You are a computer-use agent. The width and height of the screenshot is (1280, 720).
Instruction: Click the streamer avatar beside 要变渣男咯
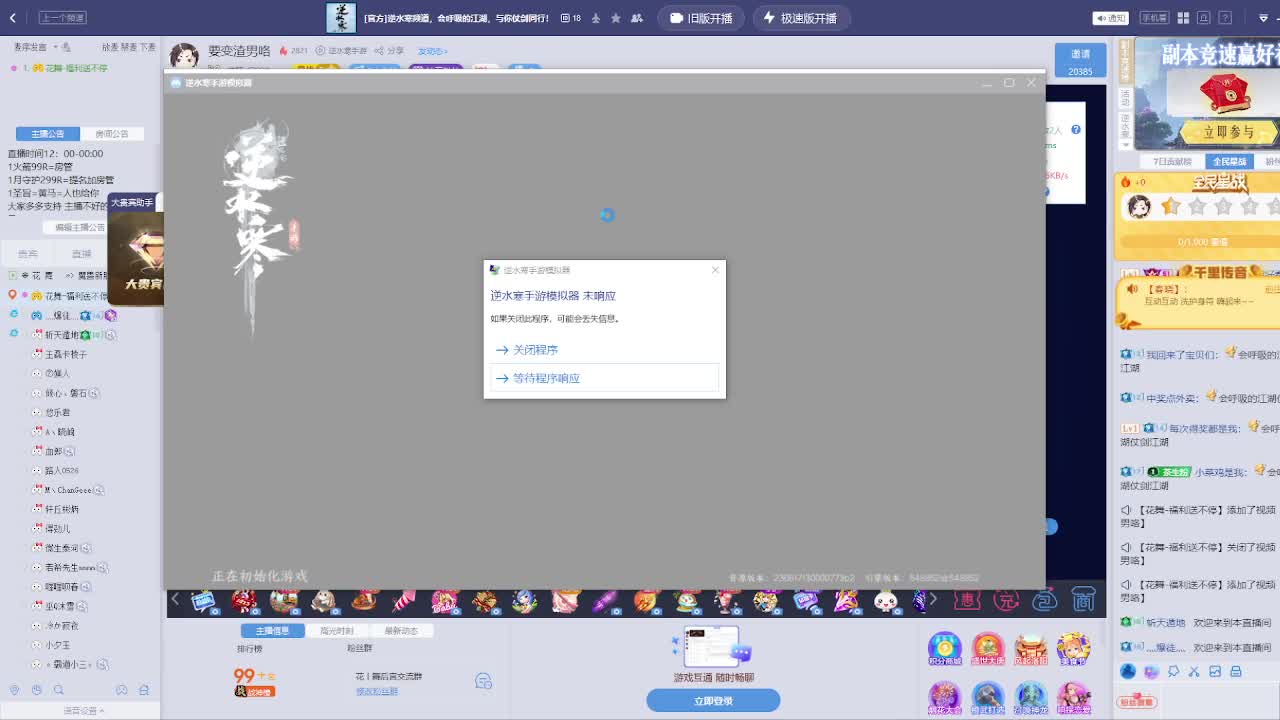tap(184, 56)
